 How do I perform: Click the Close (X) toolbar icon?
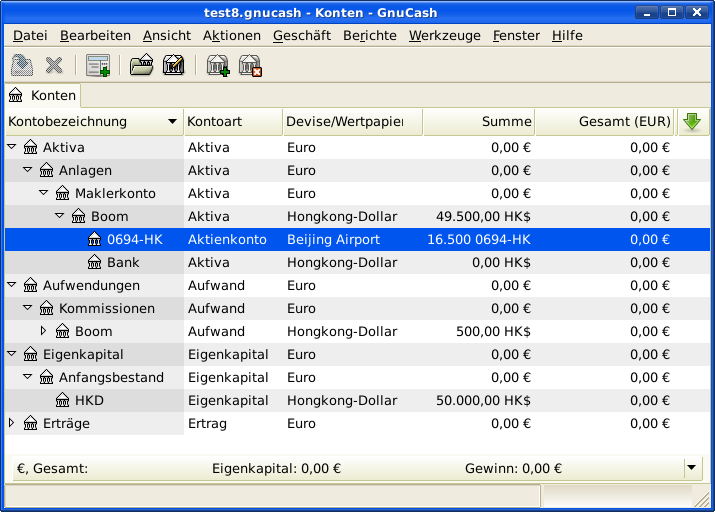coord(54,66)
